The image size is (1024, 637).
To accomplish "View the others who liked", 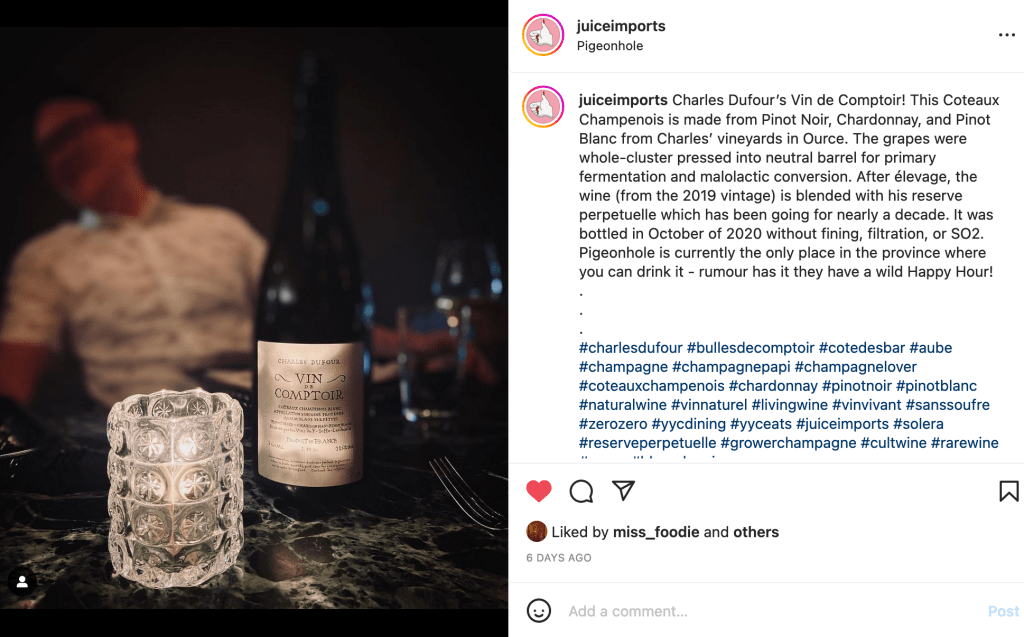I will point(756,532).
